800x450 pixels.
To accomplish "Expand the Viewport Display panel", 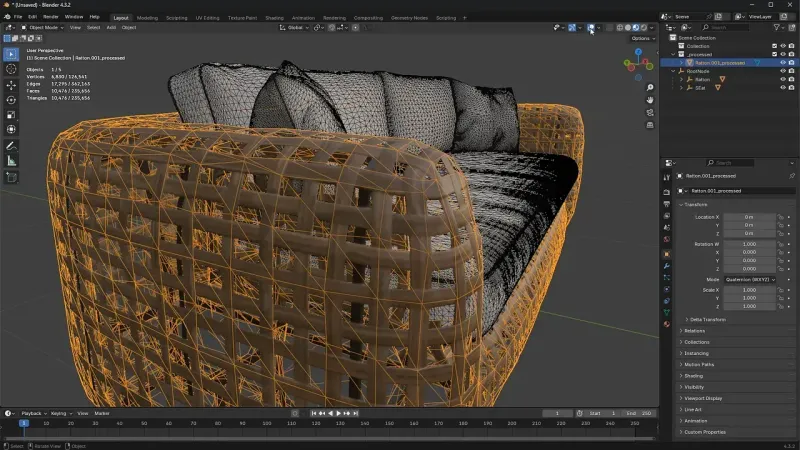I will click(x=702, y=398).
